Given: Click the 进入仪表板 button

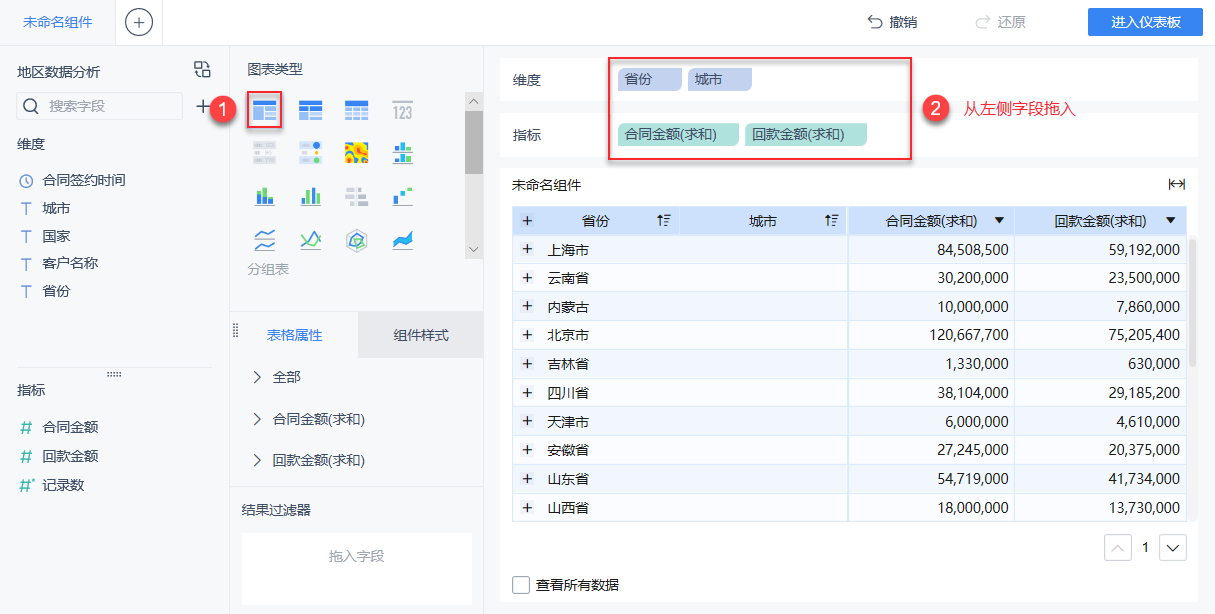Looking at the screenshot, I should 1145,22.
